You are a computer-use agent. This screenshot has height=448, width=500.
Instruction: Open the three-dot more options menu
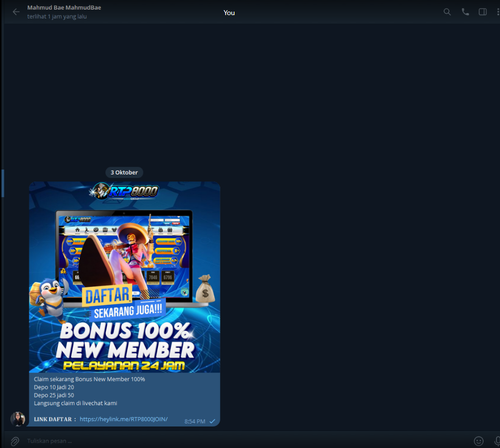(498, 12)
